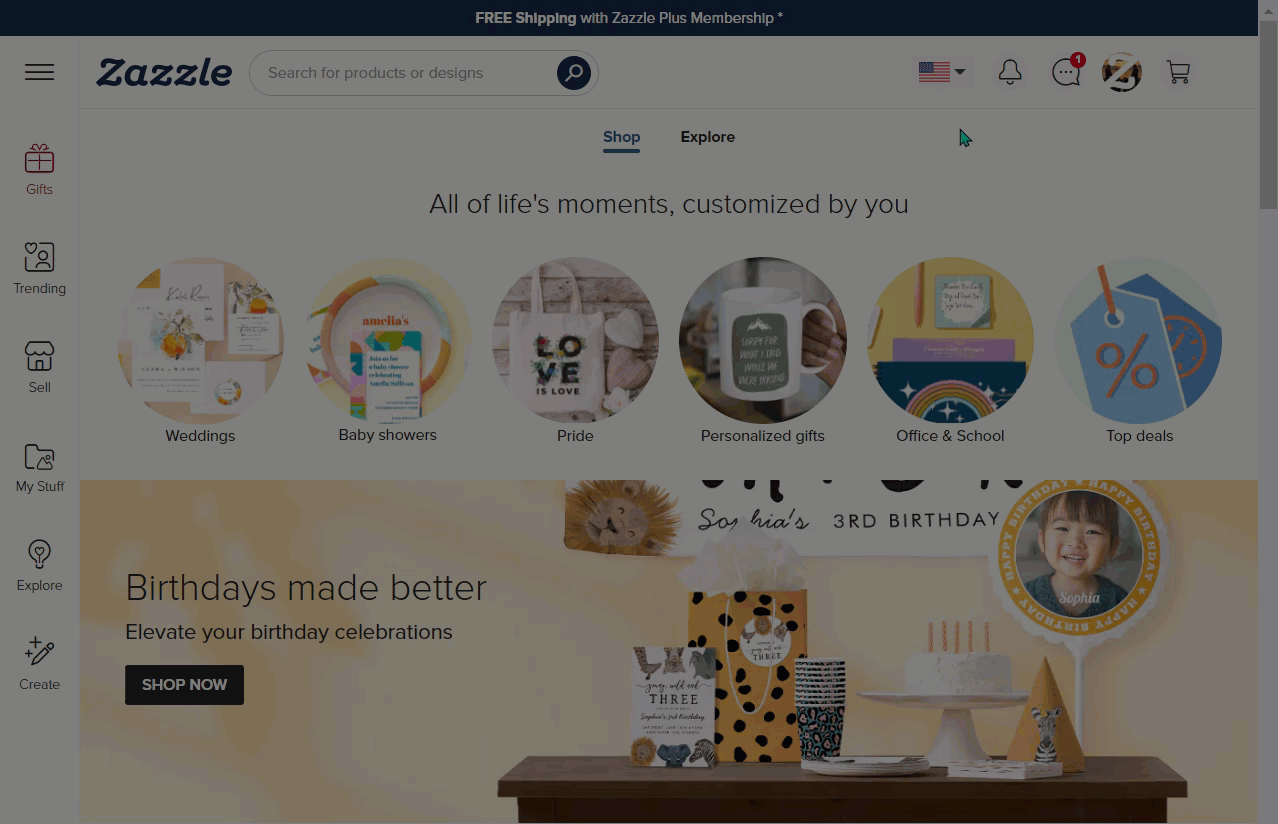
Task: View the shopping cart
Action: click(1178, 72)
